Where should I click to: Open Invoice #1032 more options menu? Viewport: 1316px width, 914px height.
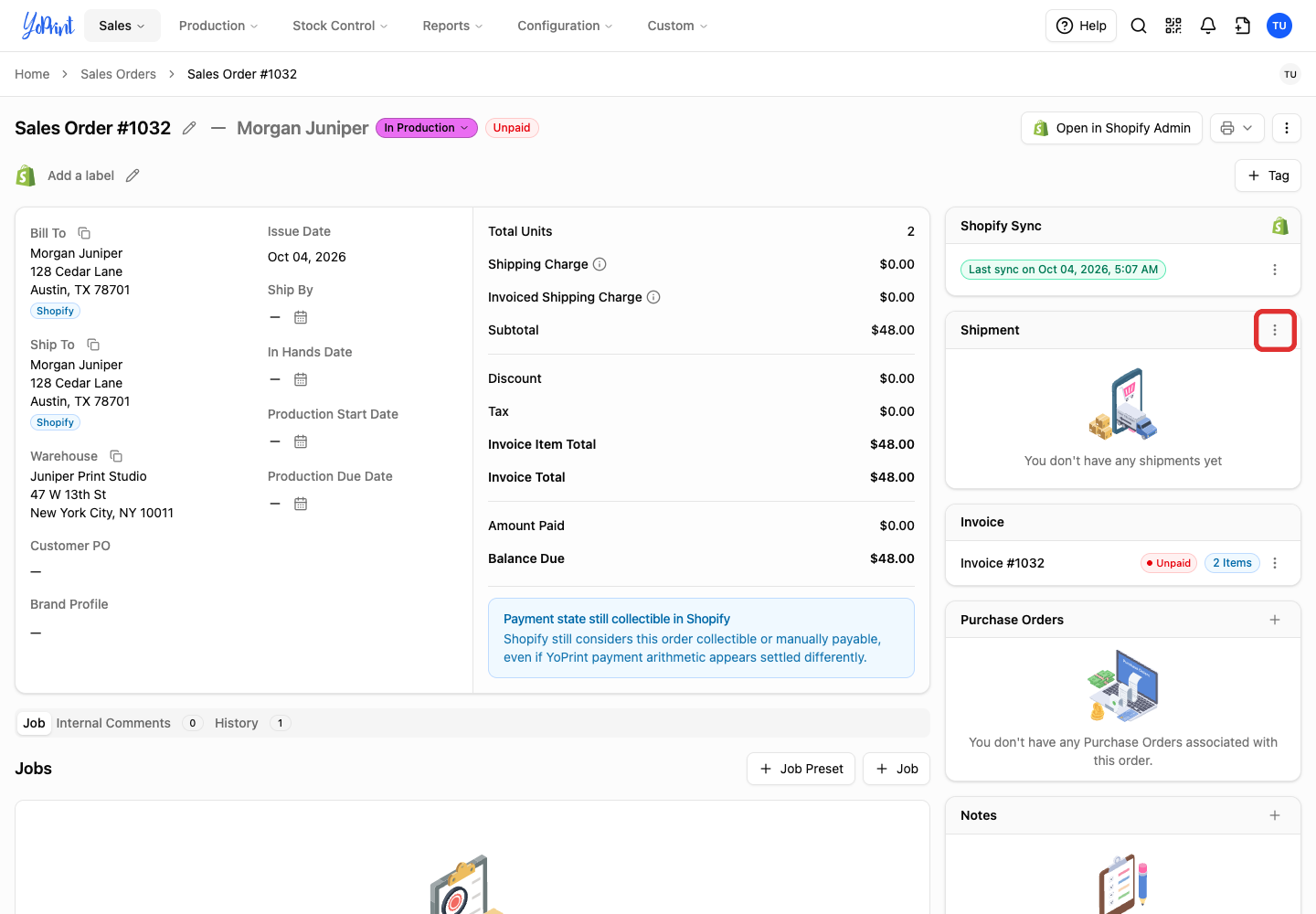[1275, 563]
